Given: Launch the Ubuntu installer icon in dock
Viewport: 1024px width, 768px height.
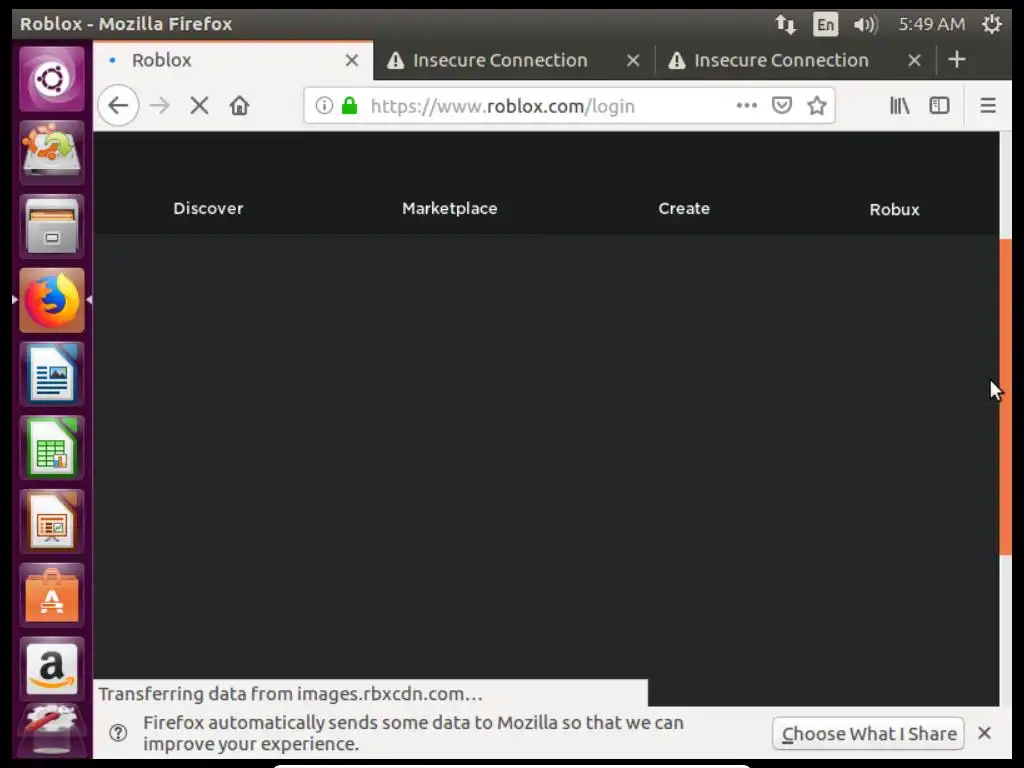Looking at the screenshot, I should point(52,152).
